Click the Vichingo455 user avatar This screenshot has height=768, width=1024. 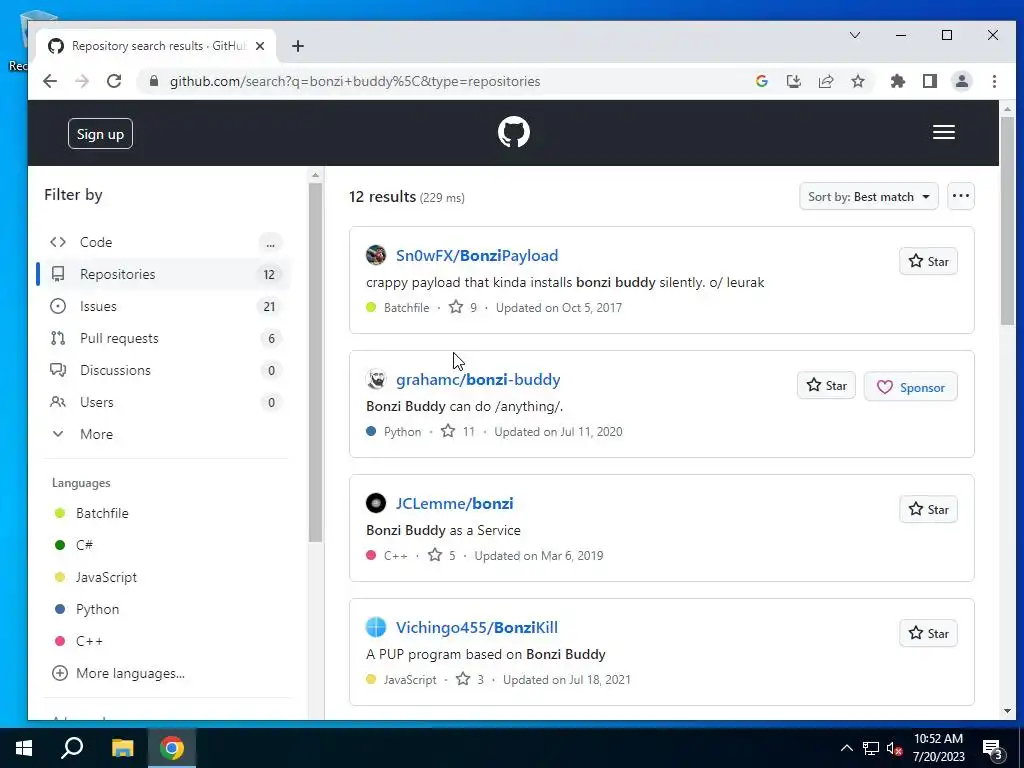[x=376, y=627]
